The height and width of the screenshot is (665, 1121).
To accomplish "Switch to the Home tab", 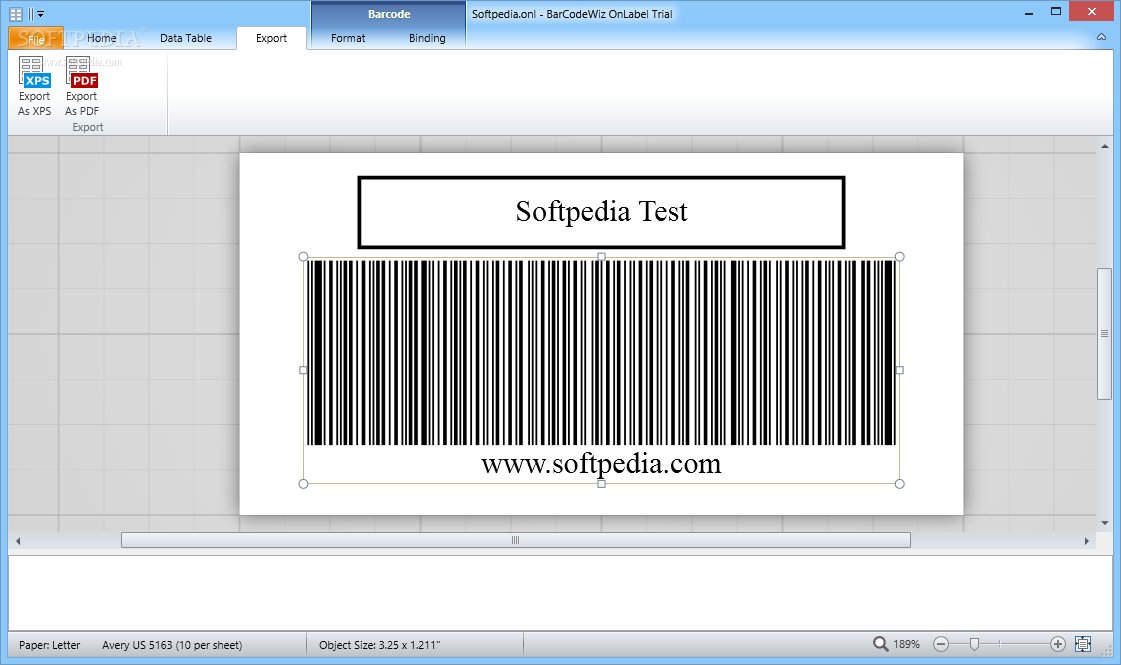I will pyautogui.click(x=102, y=38).
